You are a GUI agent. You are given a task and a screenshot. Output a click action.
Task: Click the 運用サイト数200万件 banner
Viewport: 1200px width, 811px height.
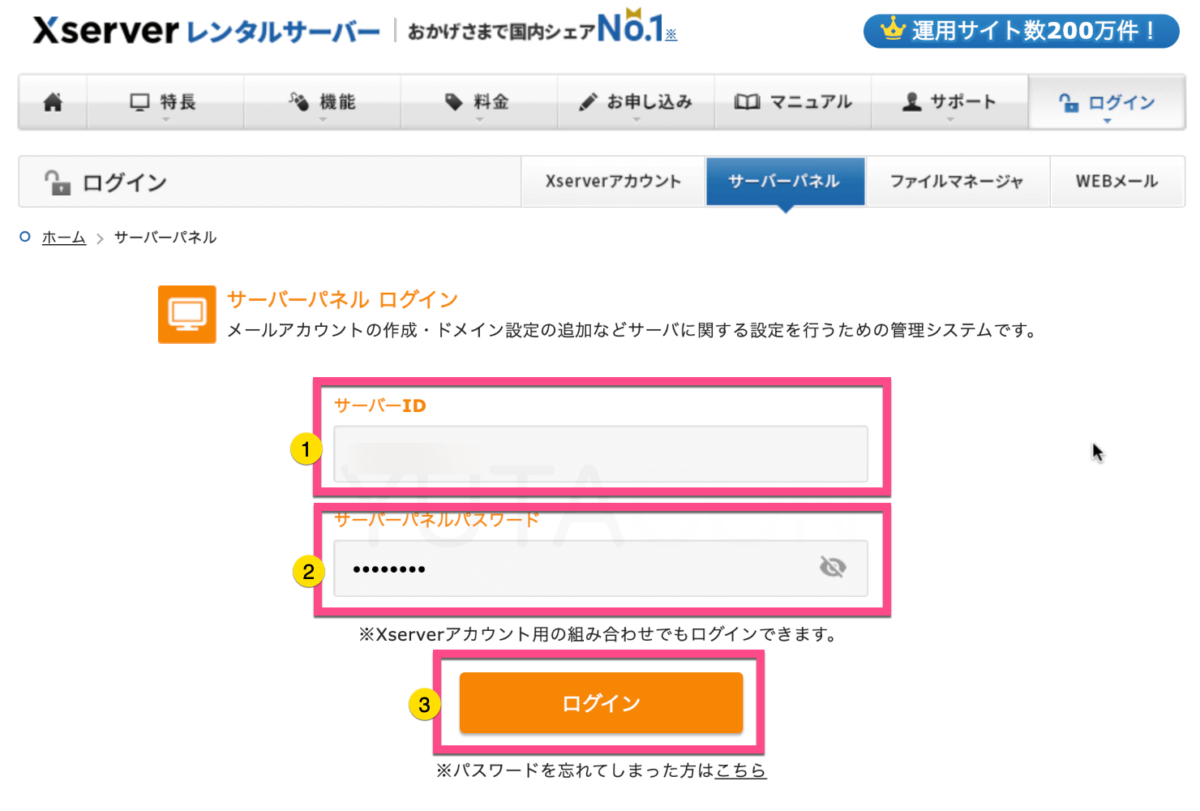click(x=1023, y=31)
